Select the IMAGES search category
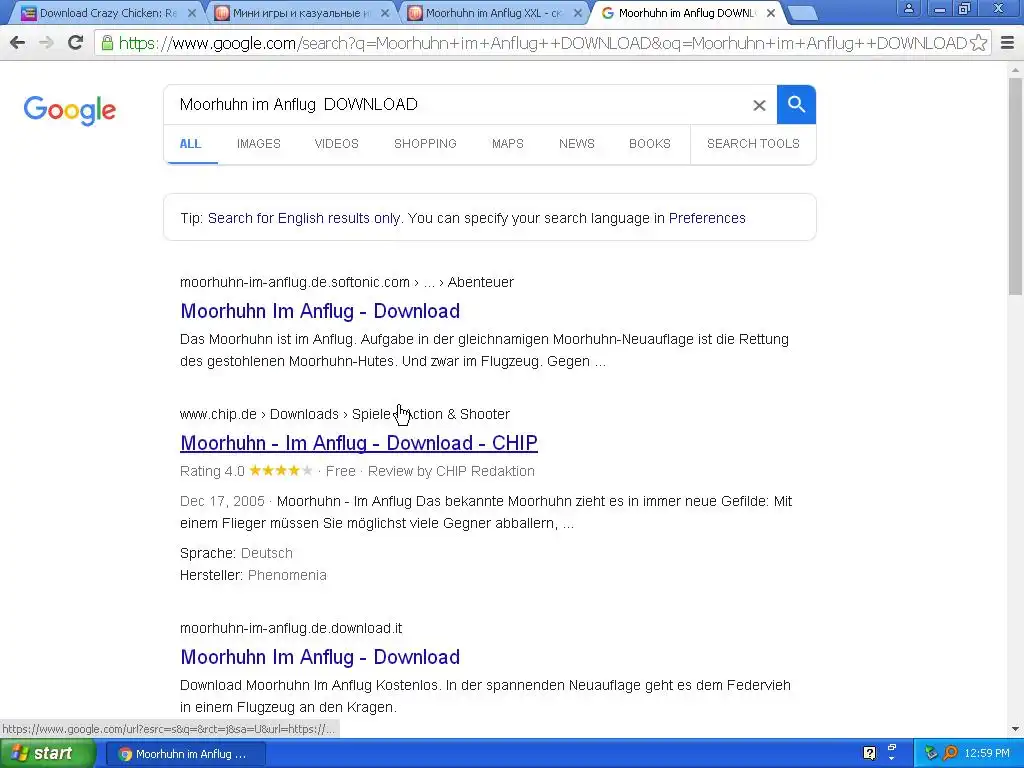Screen dimensions: 1024x768 click(259, 144)
